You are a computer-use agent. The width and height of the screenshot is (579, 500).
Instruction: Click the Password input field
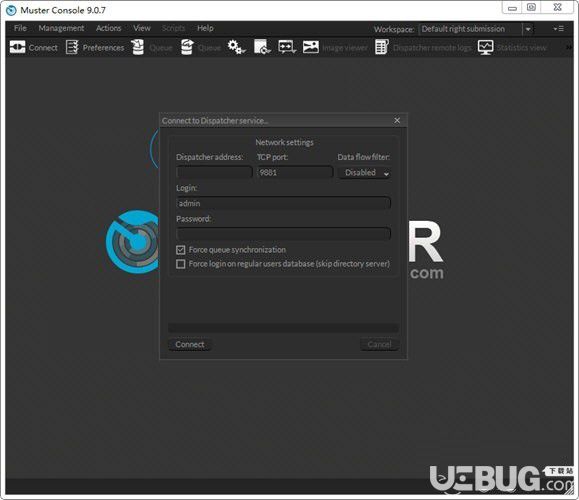(284, 234)
